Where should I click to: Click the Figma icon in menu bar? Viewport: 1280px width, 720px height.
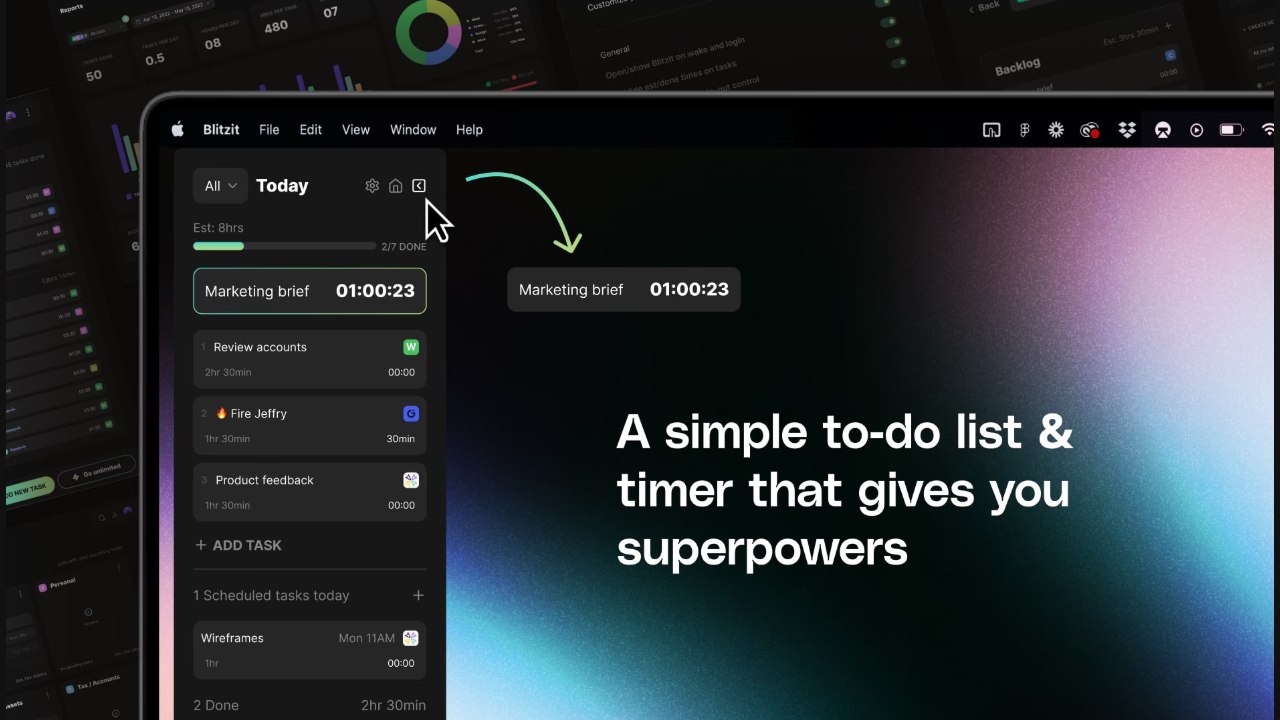(x=1025, y=130)
